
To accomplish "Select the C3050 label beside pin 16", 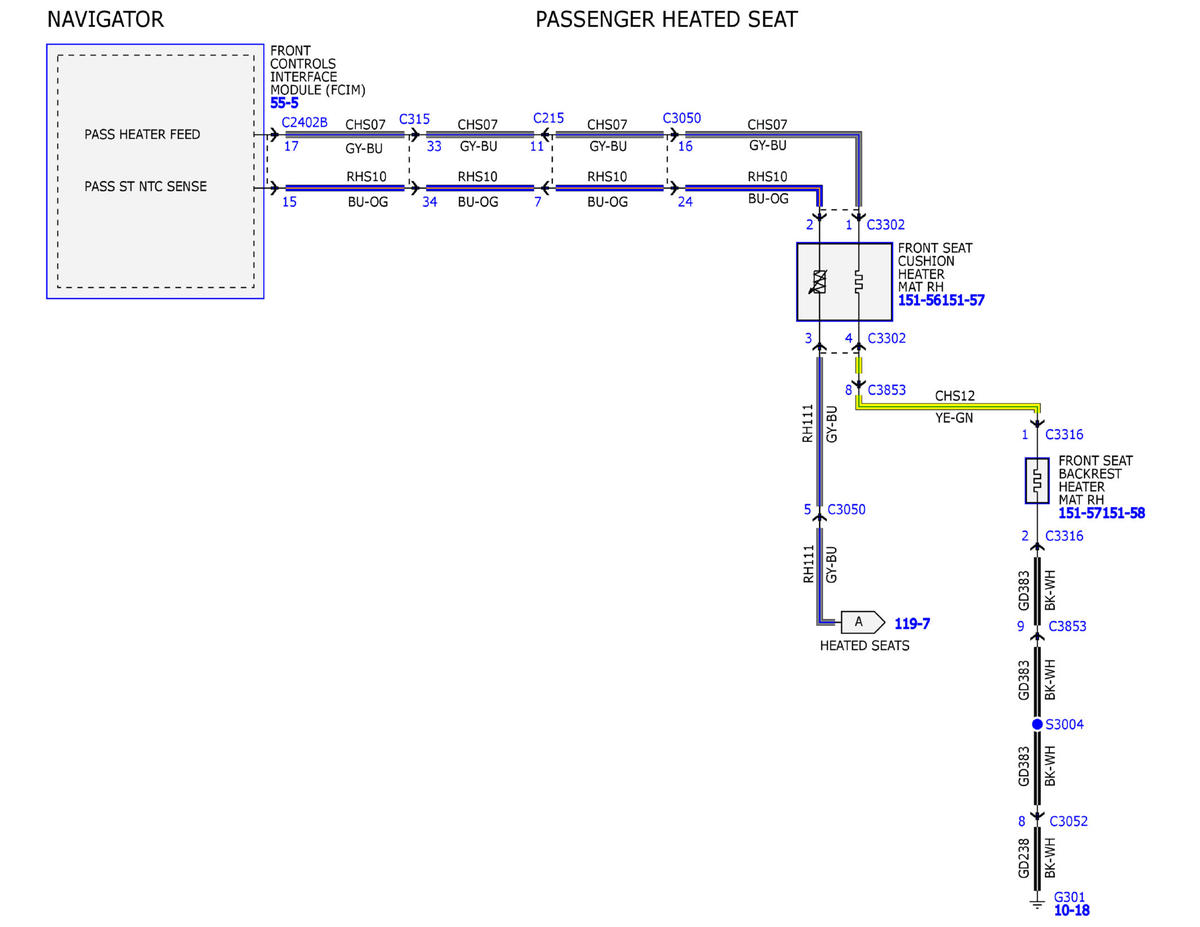I will [x=682, y=118].
